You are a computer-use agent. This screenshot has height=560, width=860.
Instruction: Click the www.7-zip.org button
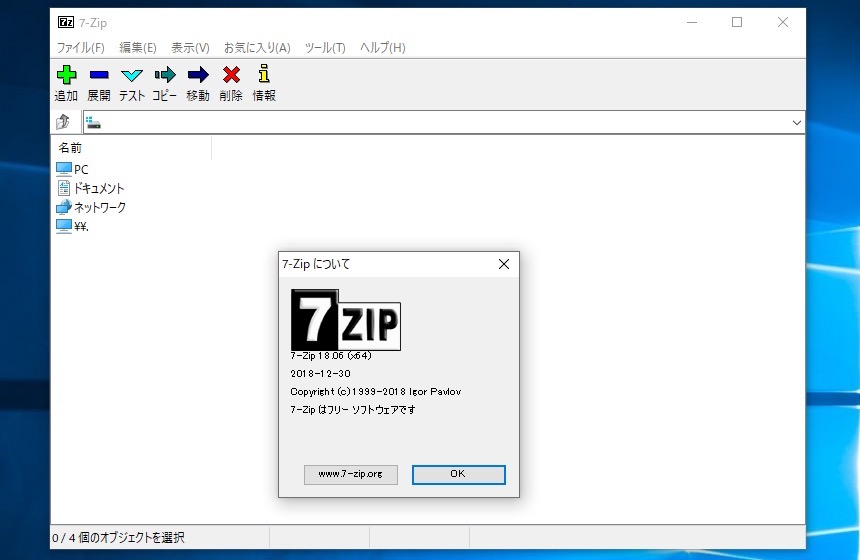(351, 474)
